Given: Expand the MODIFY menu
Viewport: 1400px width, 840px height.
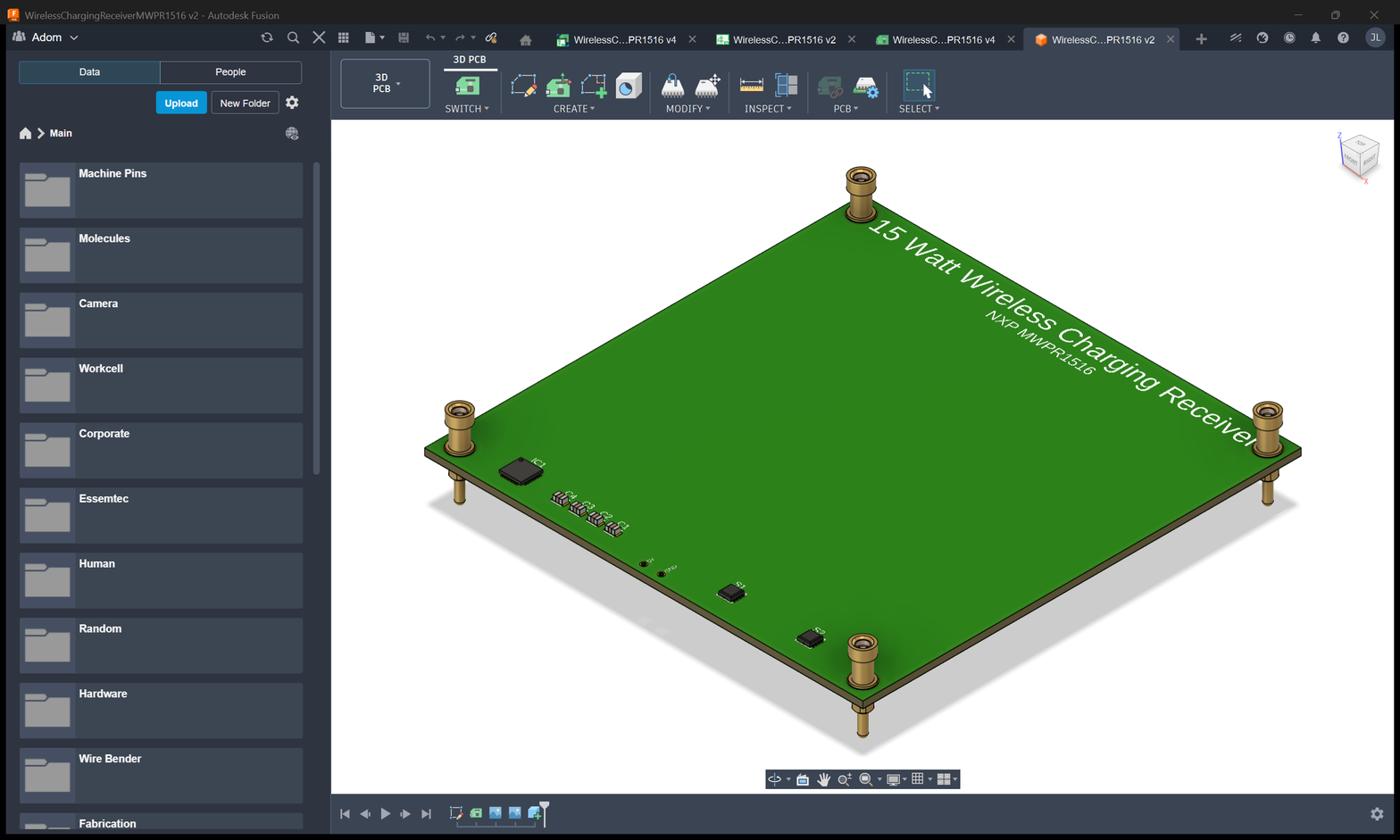Looking at the screenshot, I should [x=688, y=109].
